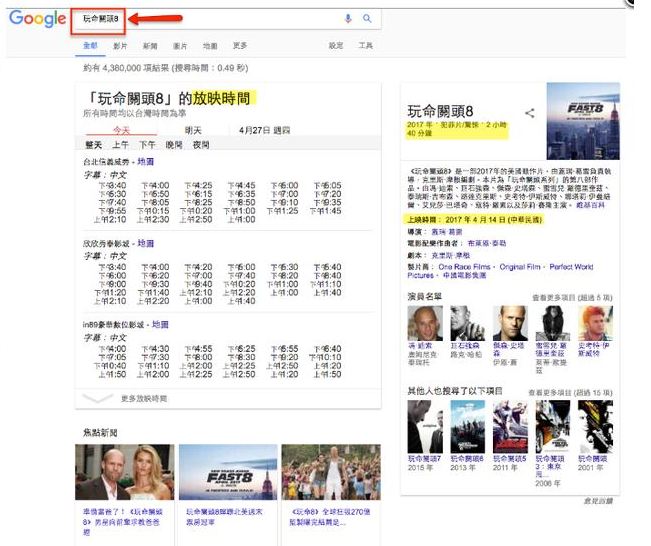Switch to the 圖片 search tab
The image size is (651, 546).
(x=180, y=46)
